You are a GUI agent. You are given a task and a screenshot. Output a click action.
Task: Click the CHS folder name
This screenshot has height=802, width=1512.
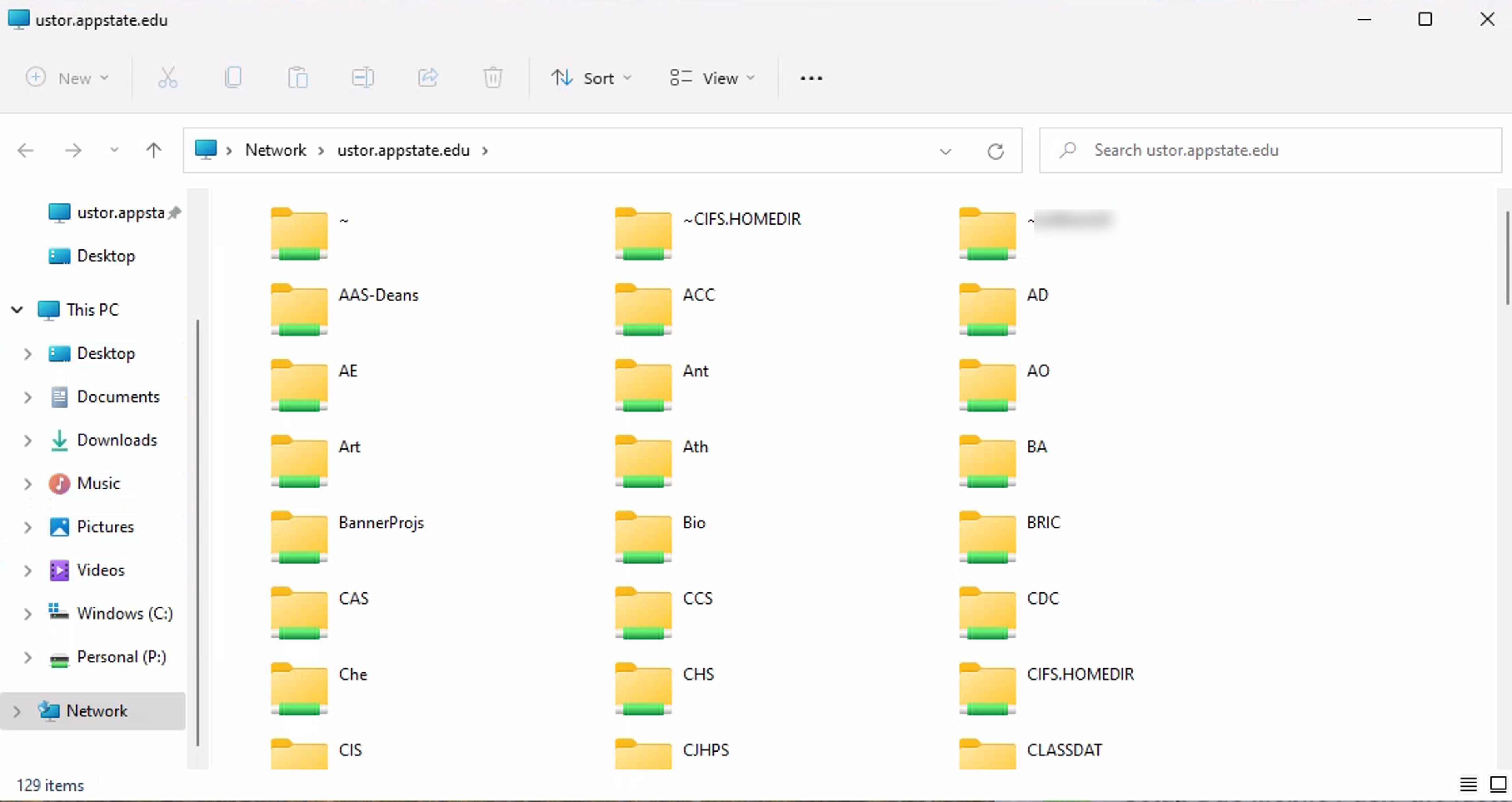[699, 674]
